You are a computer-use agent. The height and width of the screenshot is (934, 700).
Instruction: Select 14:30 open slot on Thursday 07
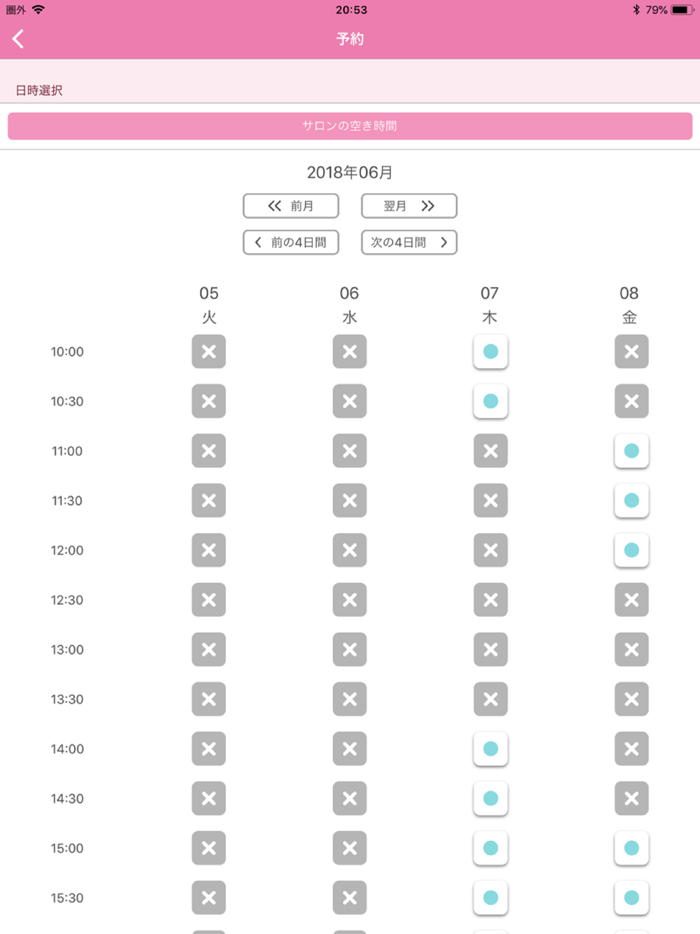coord(490,798)
